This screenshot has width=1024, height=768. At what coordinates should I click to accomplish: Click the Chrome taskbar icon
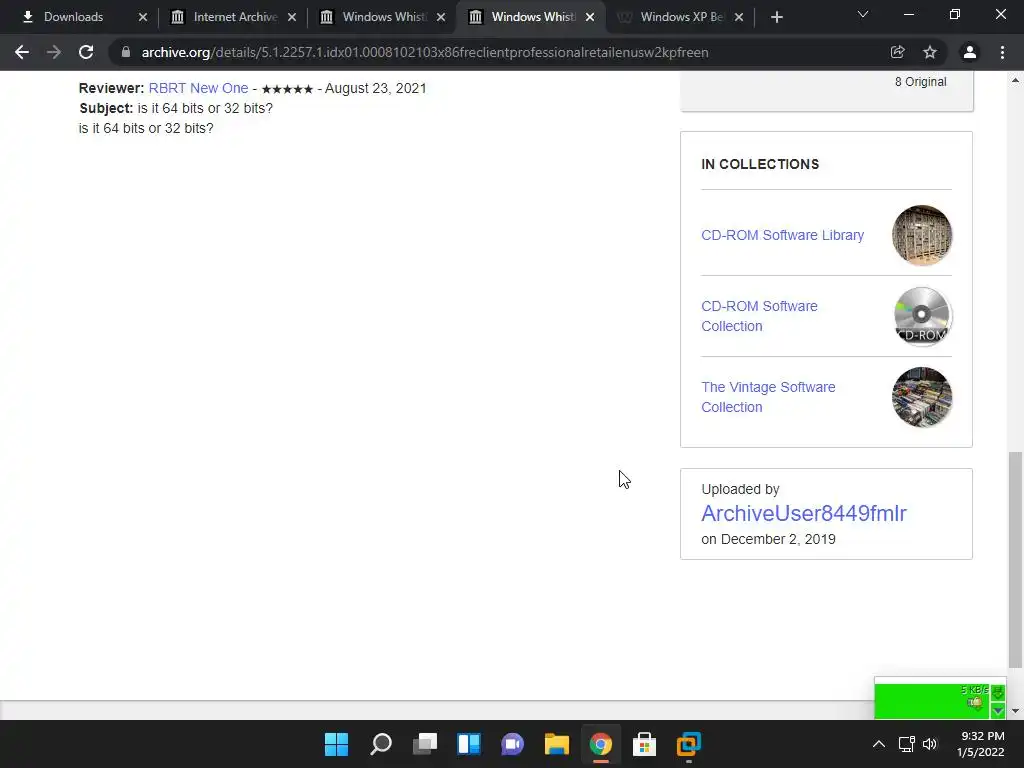pyautogui.click(x=601, y=744)
